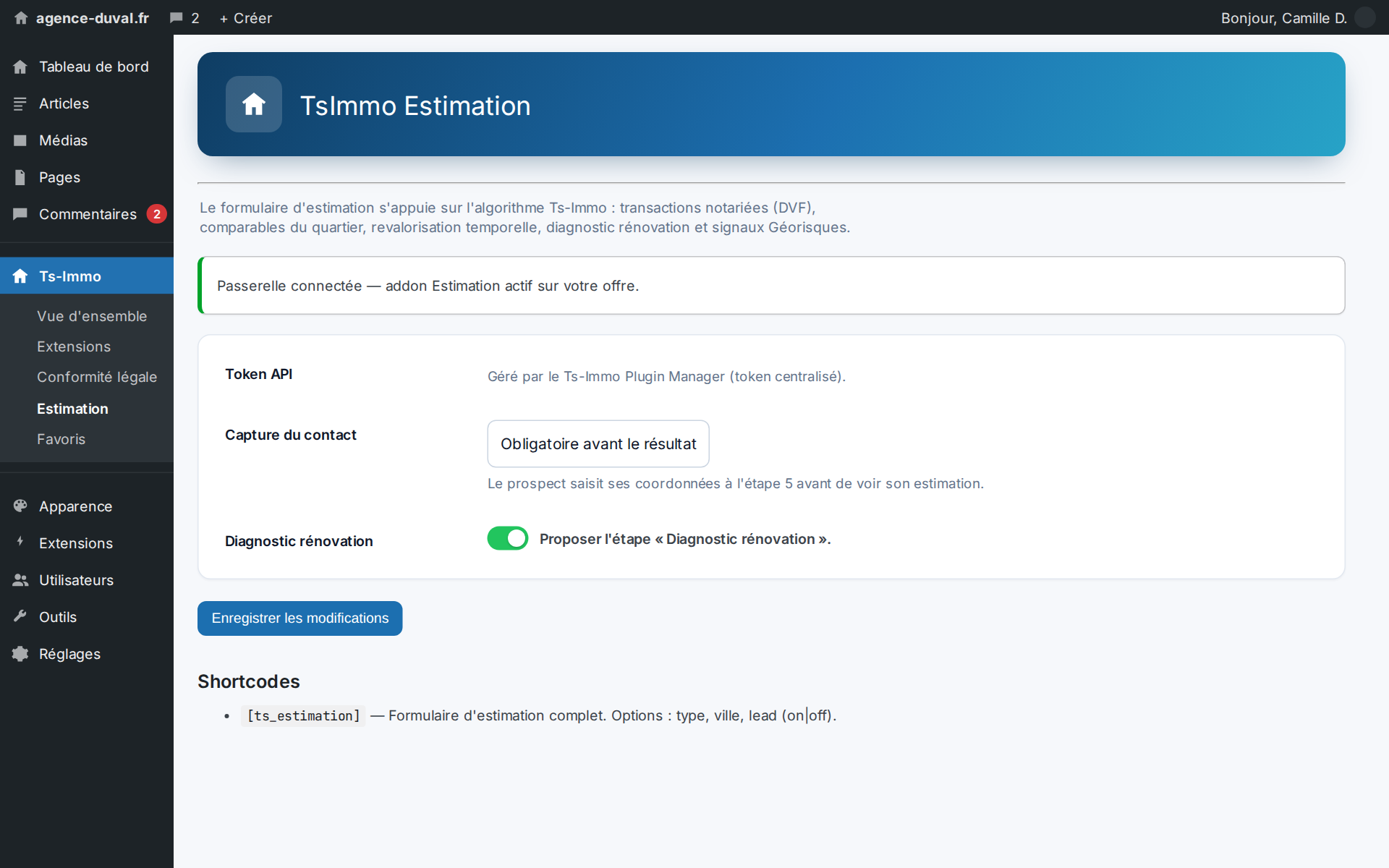Open the Apparence menu
Viewport: 1389px width, 868px height.
[87, 506]
